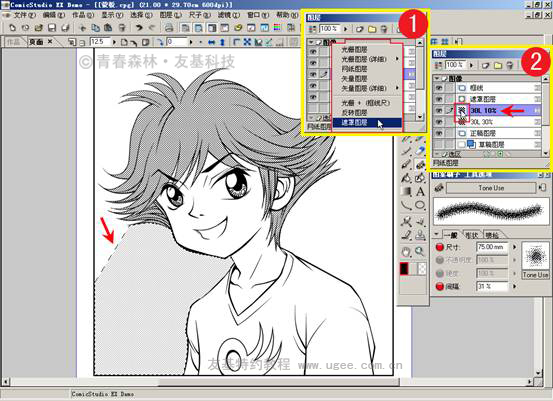Click the Paste toolbar icon
The image size is (553, 401).
(108, 28)
